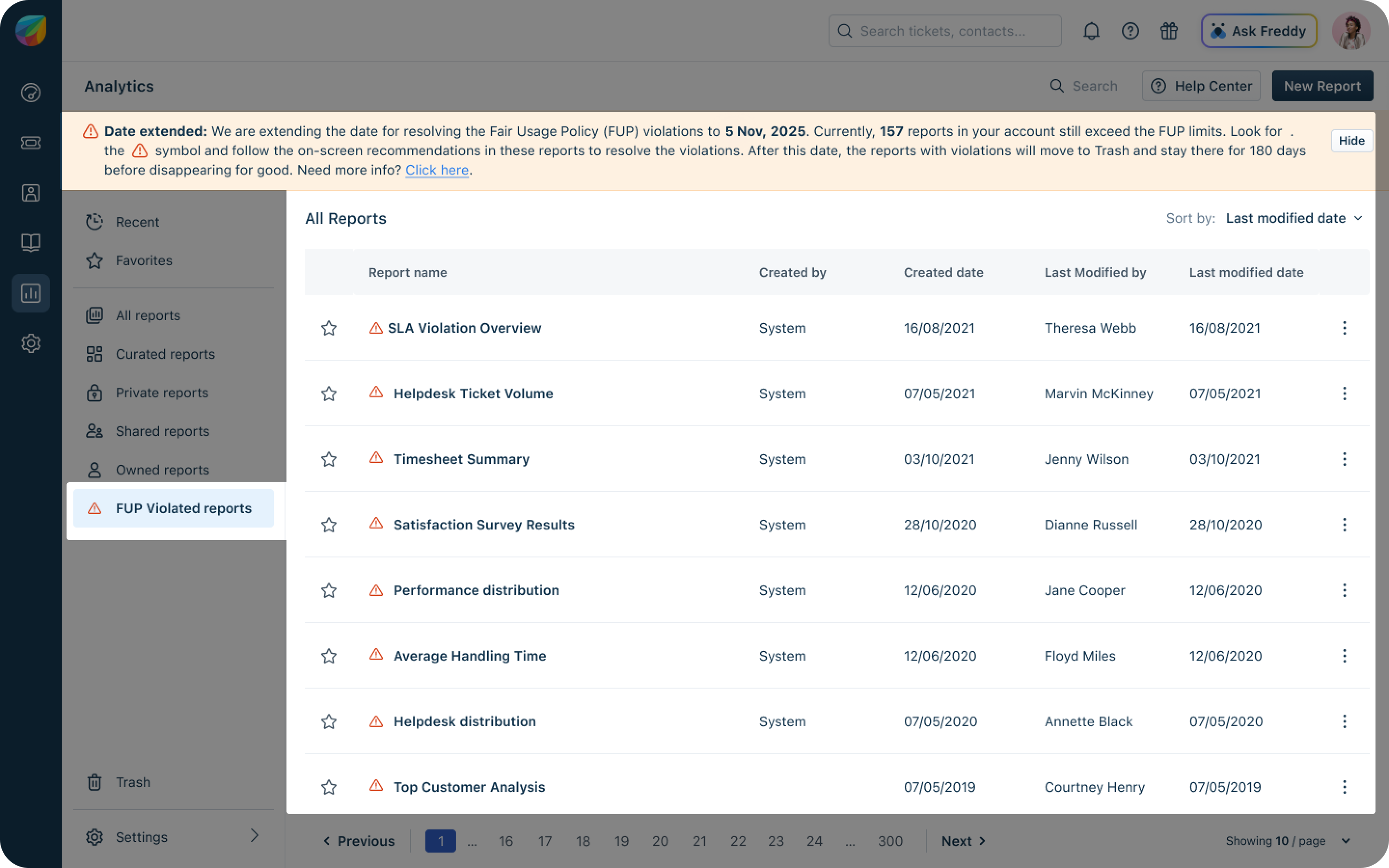Open the Sort by Last modified date dropdown

[x=1294, y=218]
